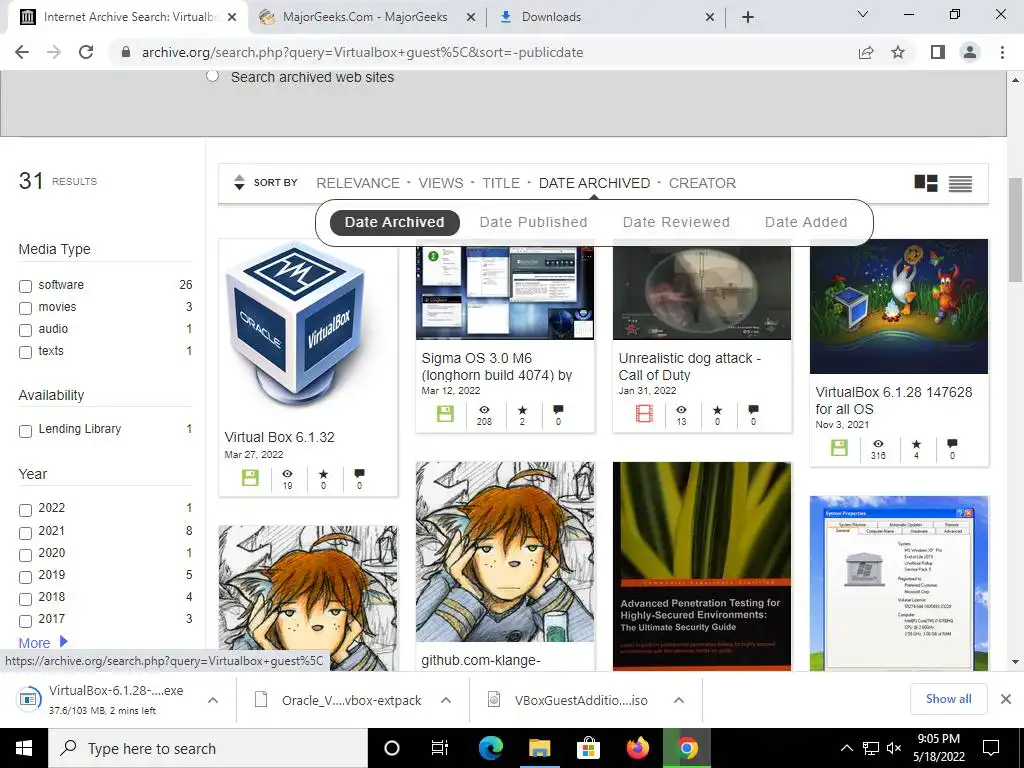Sort results by Relevance
This screenshot has height=768, width=1024.
click(358, 184)
